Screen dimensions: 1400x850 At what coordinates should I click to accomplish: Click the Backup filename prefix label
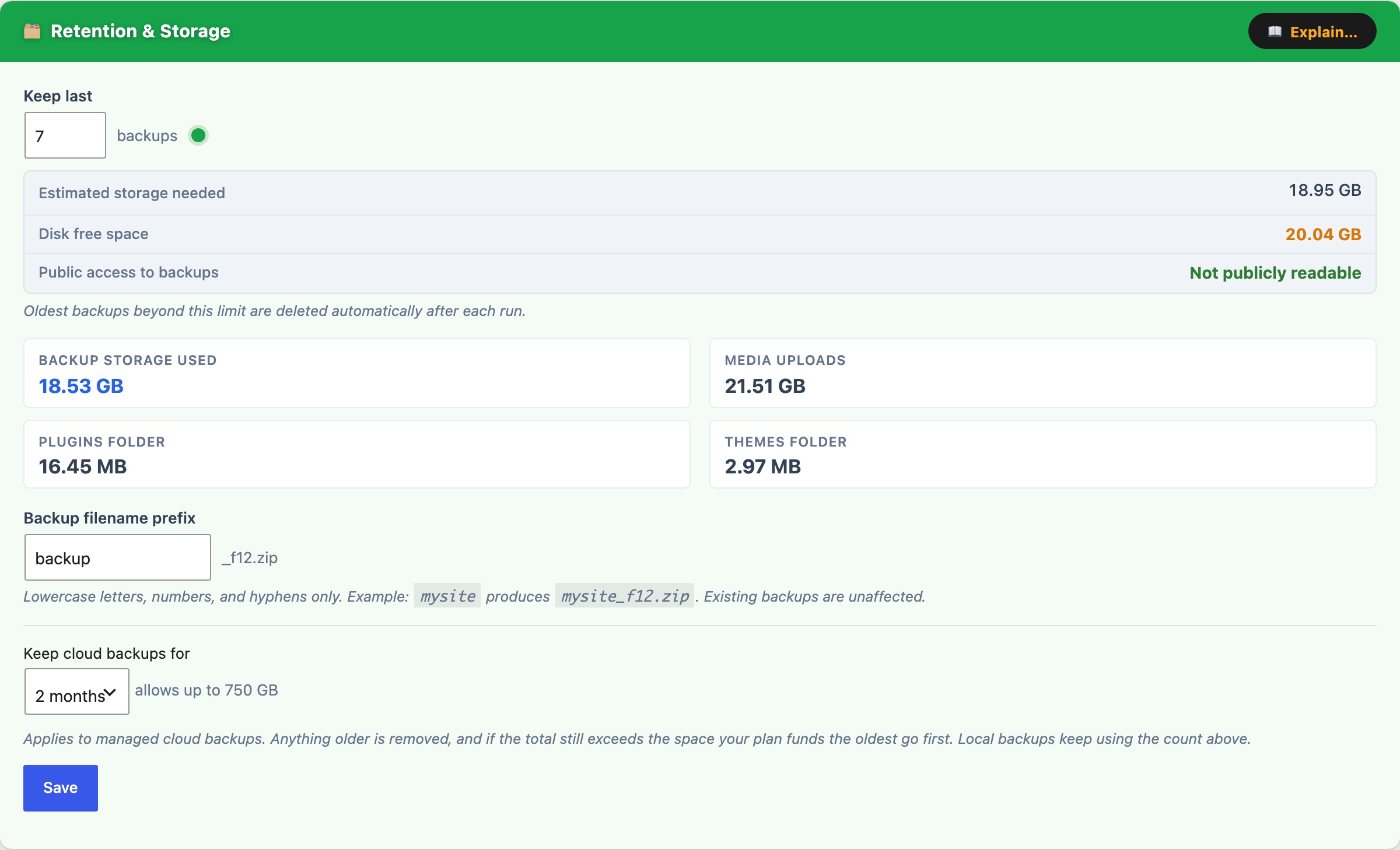pos(110,518)
